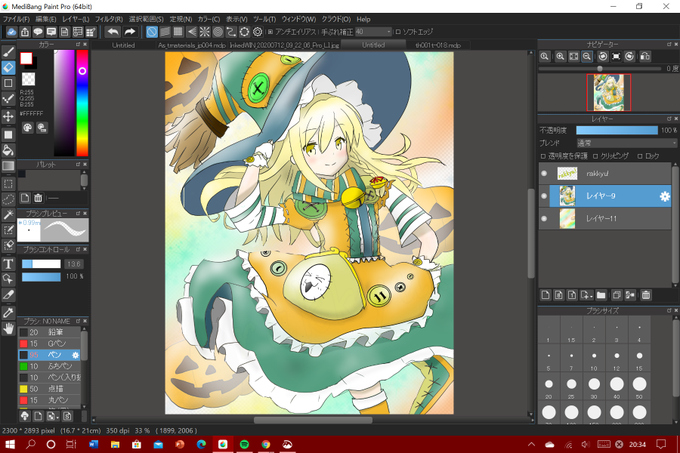Select the rectangular Selection tool
Screen dimensions: 680x453
(x=8, y=184)
